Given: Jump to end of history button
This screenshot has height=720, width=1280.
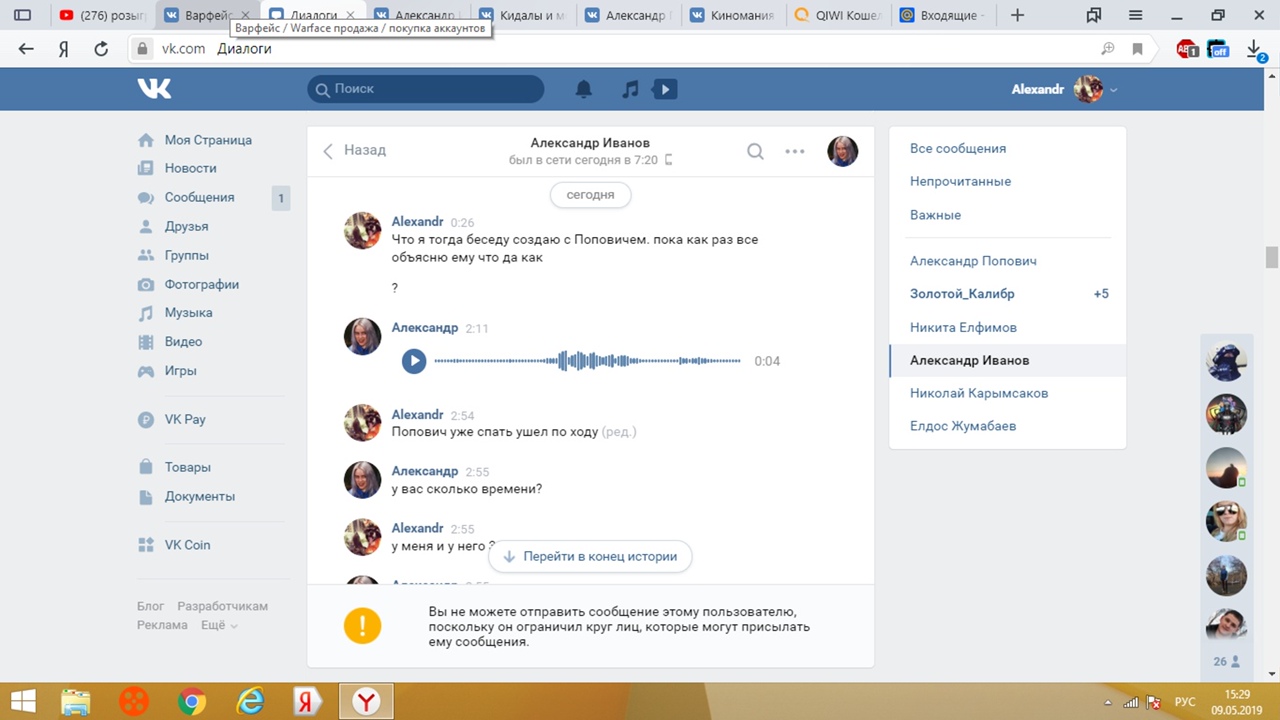Looking at the screenshot, I should [x=590, y=556].
